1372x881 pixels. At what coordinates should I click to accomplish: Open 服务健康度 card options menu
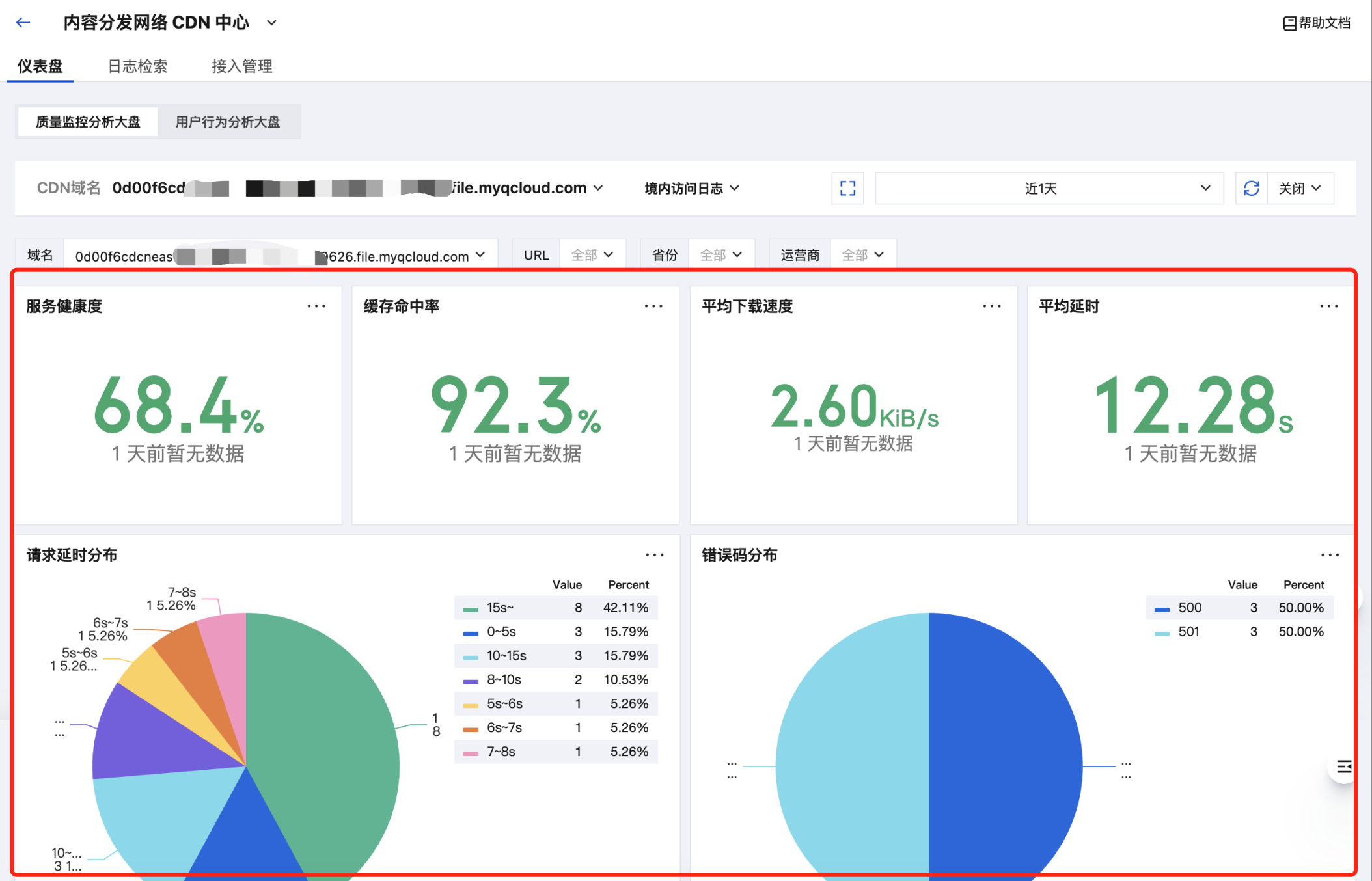click(x=316, y=306)
